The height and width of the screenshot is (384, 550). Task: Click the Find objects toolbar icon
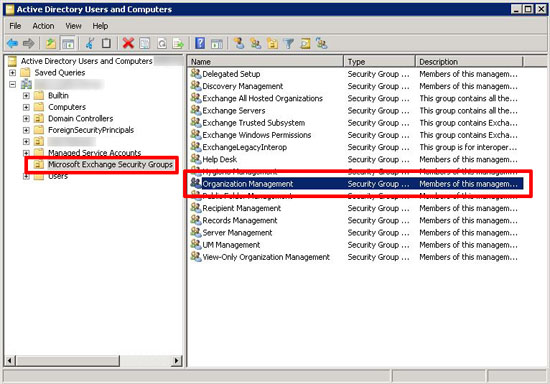[x=305, y=43]
